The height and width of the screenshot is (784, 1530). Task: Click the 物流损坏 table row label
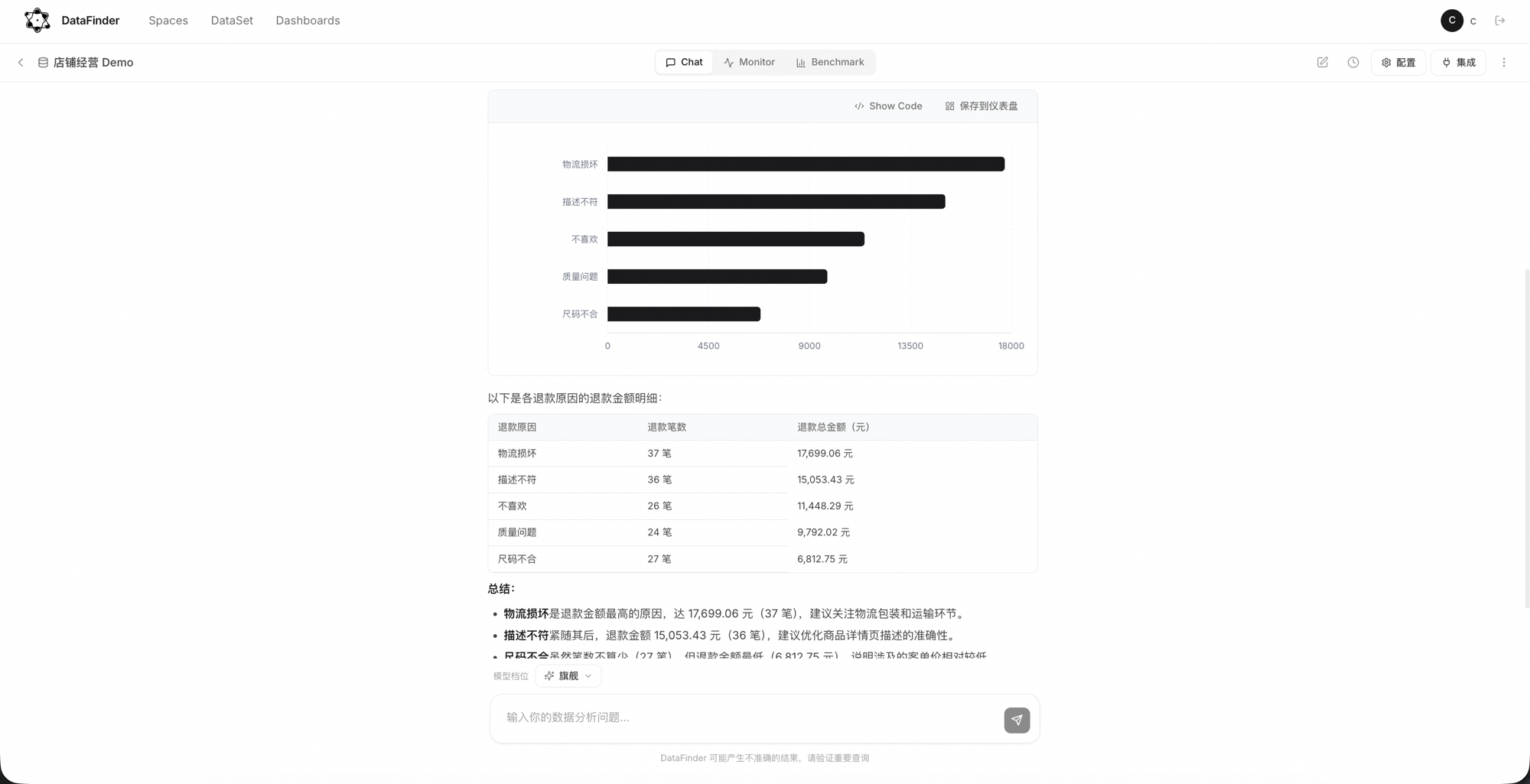[517, 454]
